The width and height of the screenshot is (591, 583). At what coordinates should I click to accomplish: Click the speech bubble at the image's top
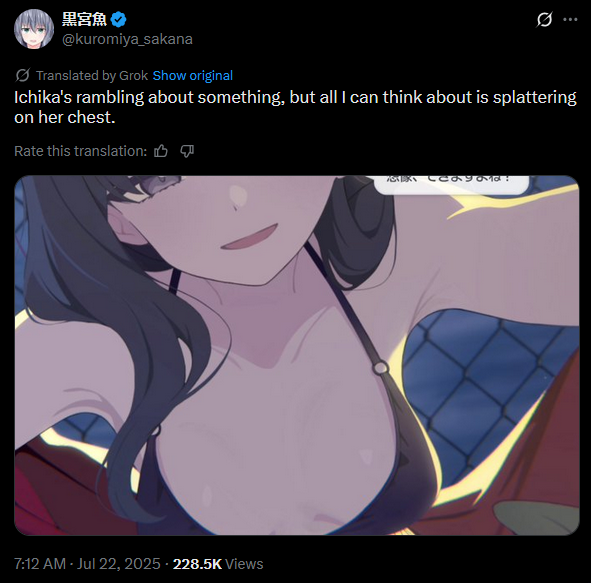click(451, 185)
